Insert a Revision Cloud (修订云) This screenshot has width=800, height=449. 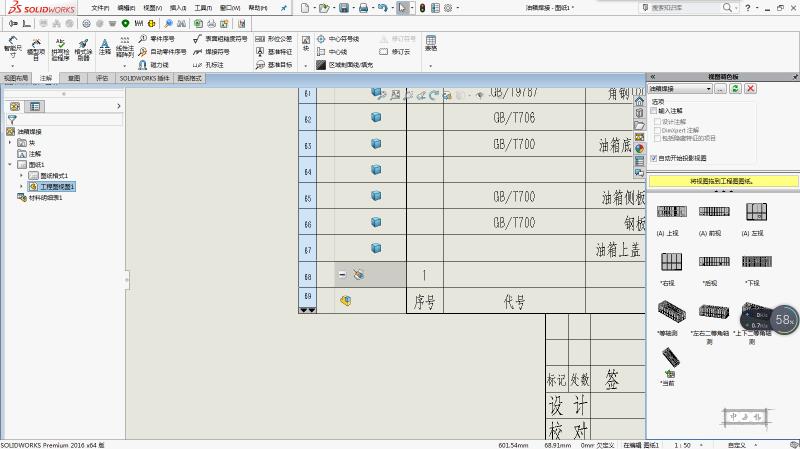[395, 52]
